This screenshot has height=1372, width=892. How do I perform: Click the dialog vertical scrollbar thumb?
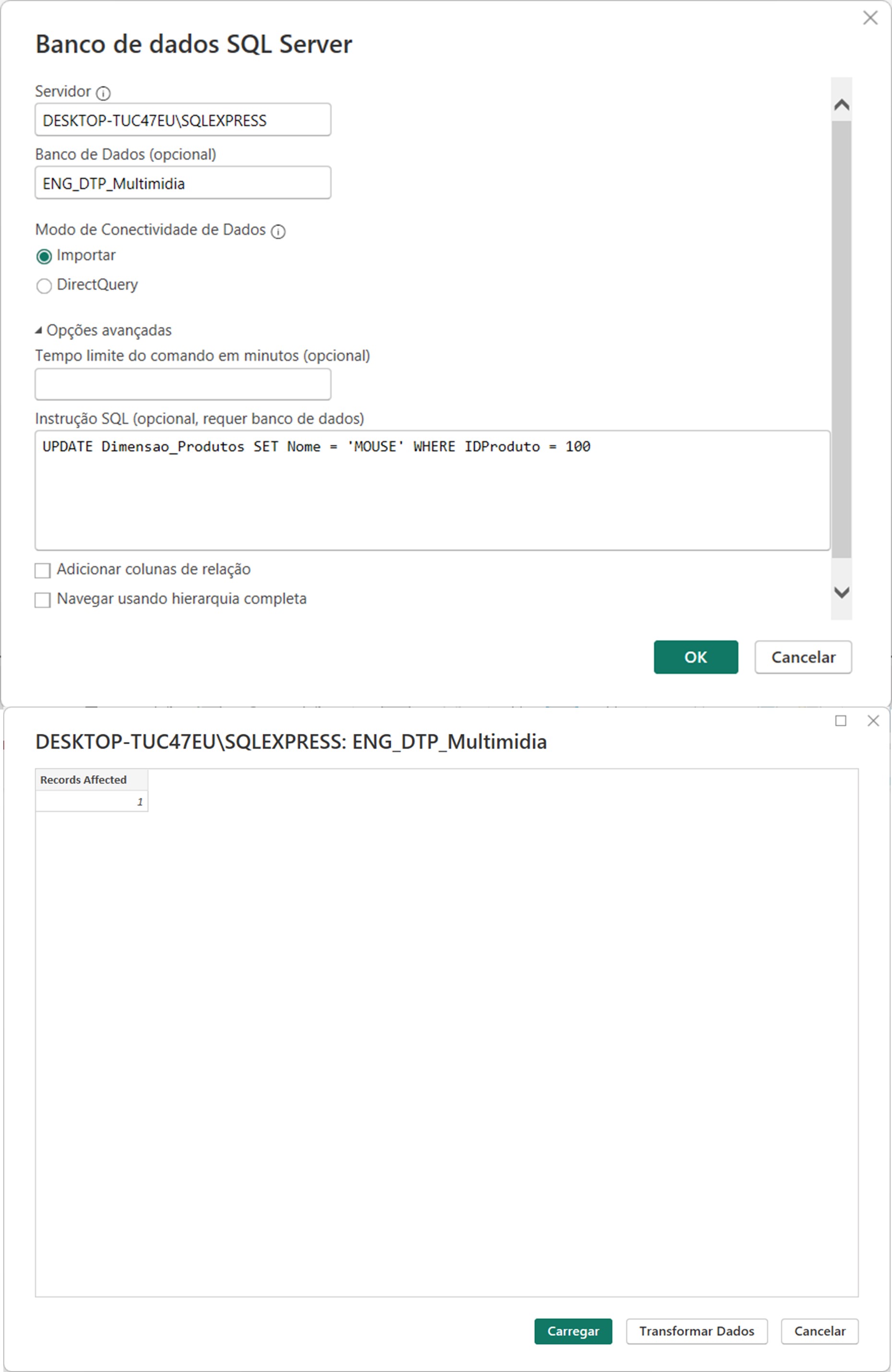pos(841,339)
